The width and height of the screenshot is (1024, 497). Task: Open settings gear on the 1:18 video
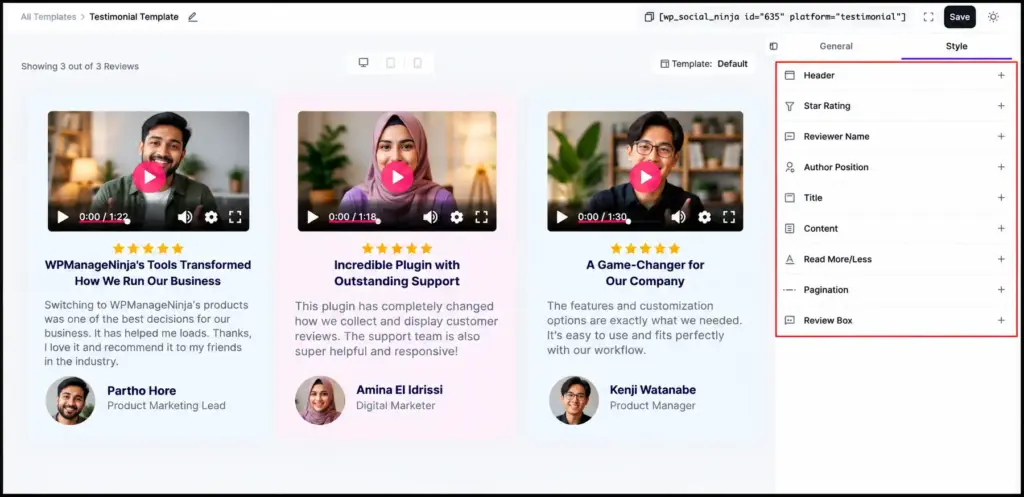456,217
